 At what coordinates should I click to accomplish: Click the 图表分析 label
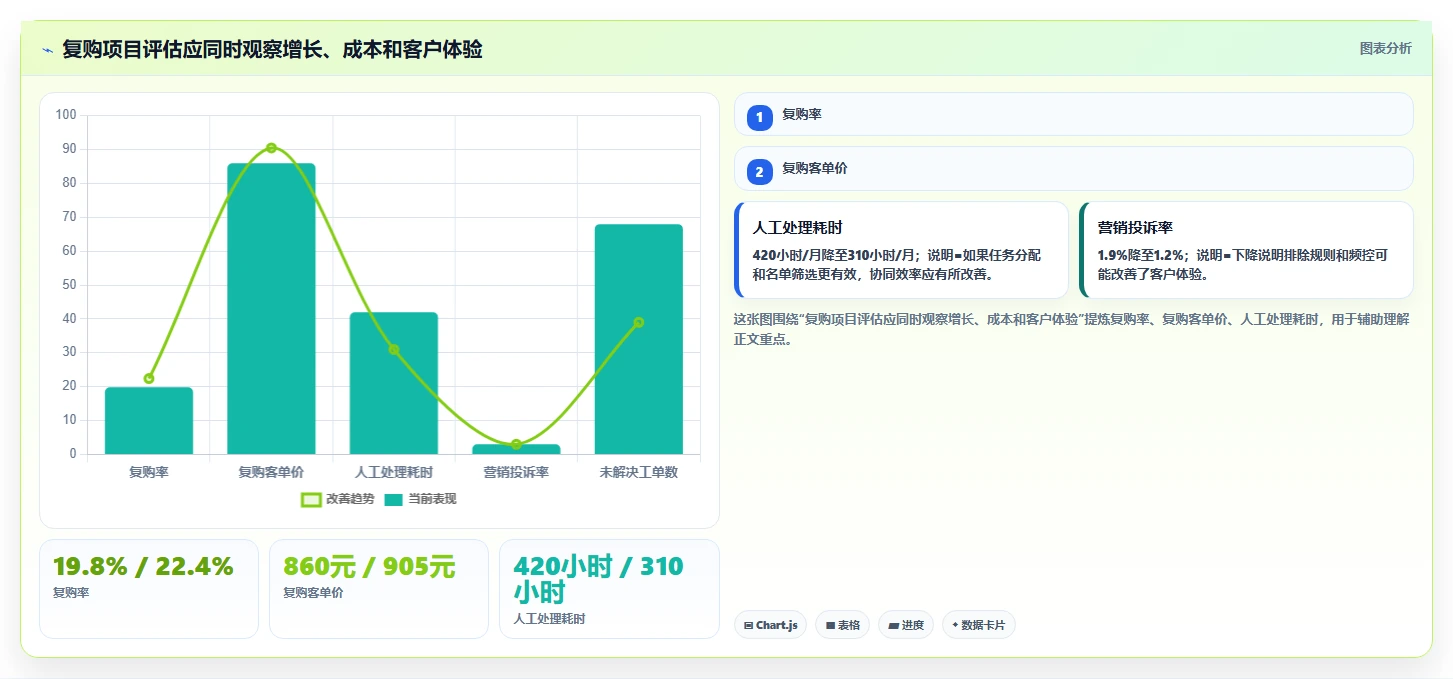click(1385, 48)
